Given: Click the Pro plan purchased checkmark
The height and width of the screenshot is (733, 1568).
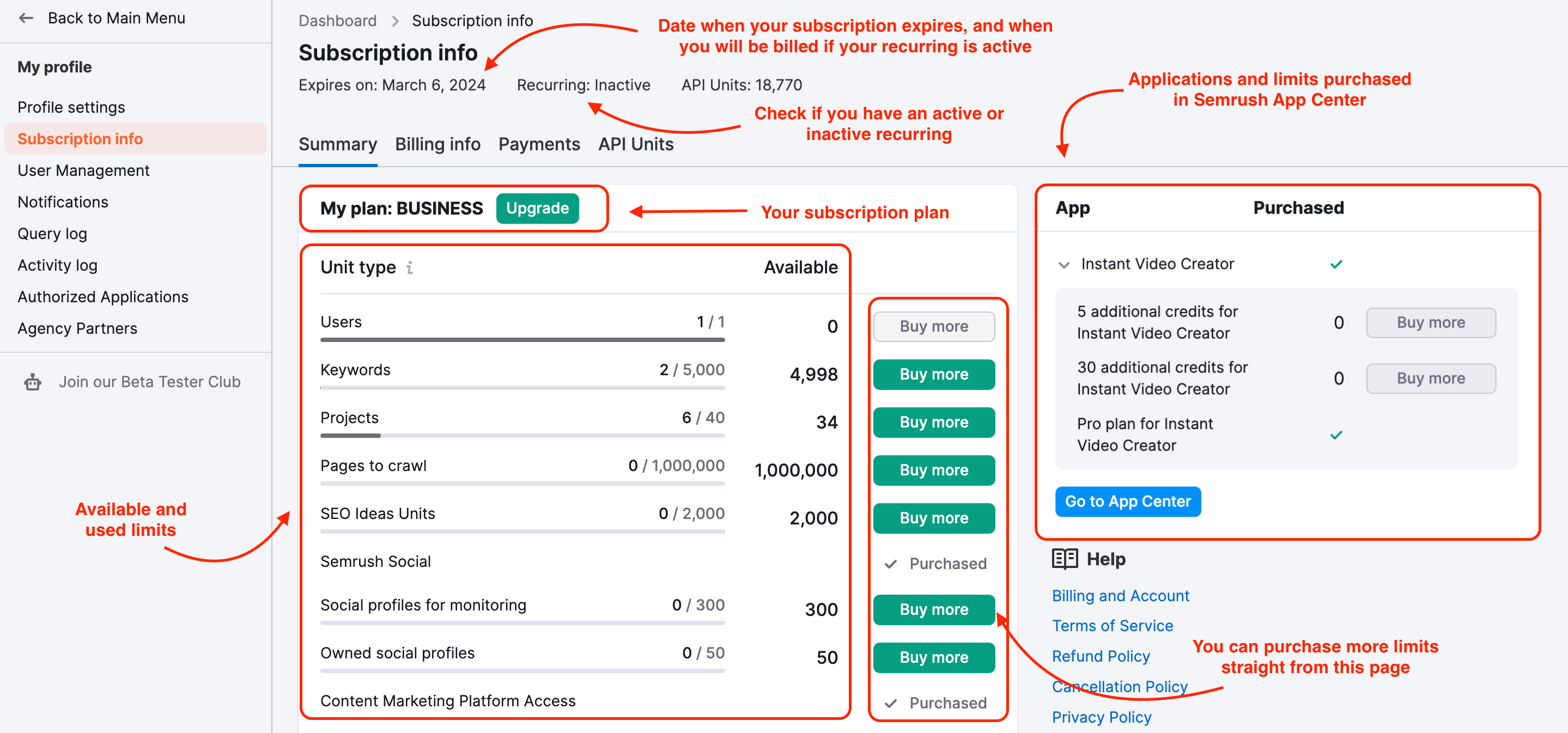Looking at the screenshot, I should tap(1336, 435).
